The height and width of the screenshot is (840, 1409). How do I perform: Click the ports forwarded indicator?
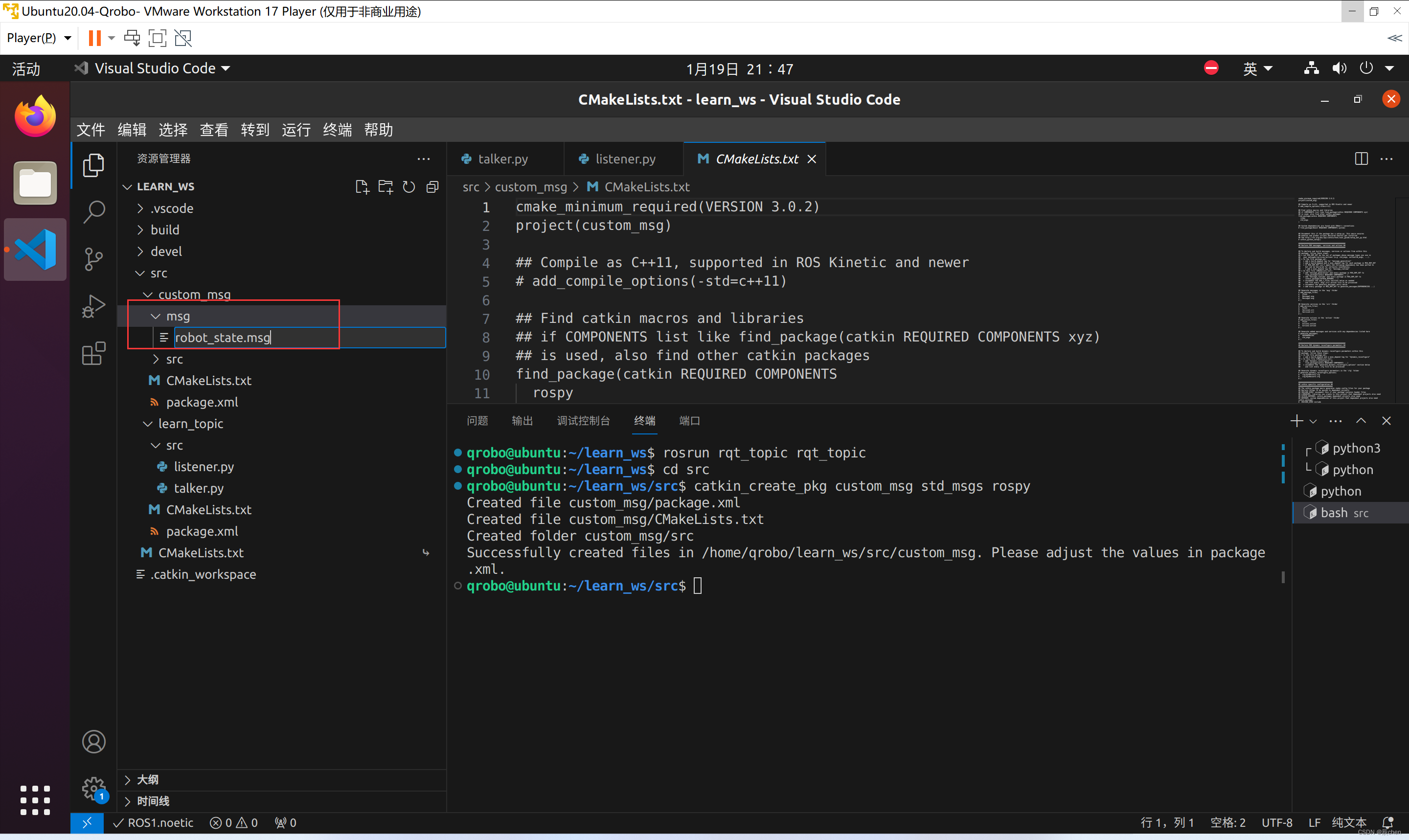pos(285,822)
